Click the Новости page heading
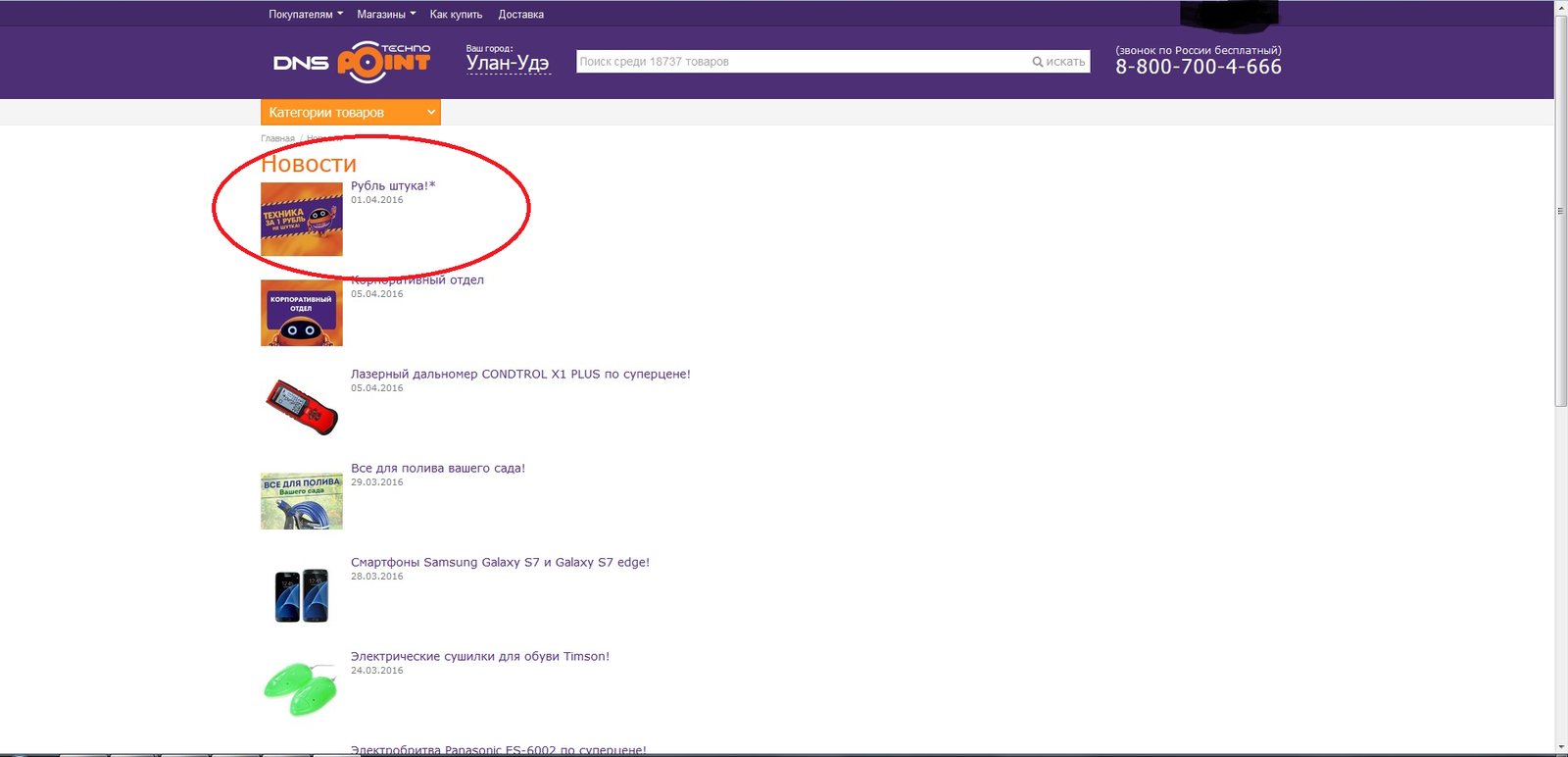 point(309,164)
